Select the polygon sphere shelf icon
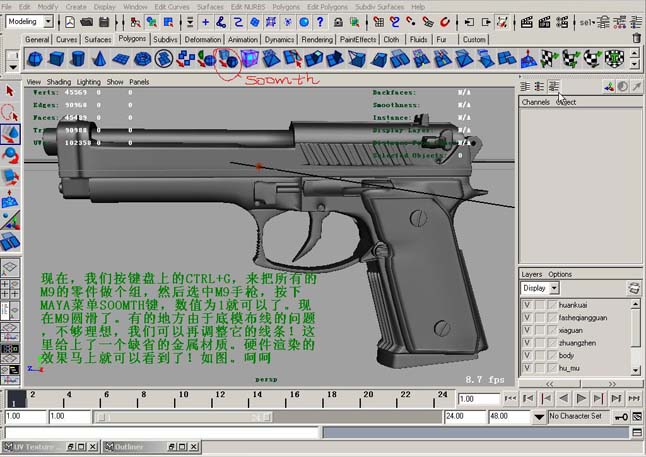The width and height of the screenshot is (646, 457). (x=35, y=59)
